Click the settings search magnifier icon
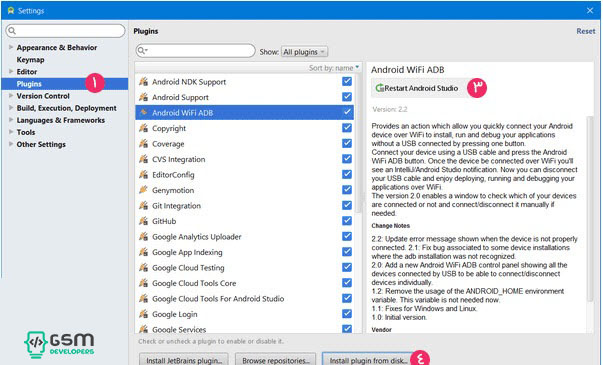This screenshot has height=365, width=603. (x=12, y=31)
